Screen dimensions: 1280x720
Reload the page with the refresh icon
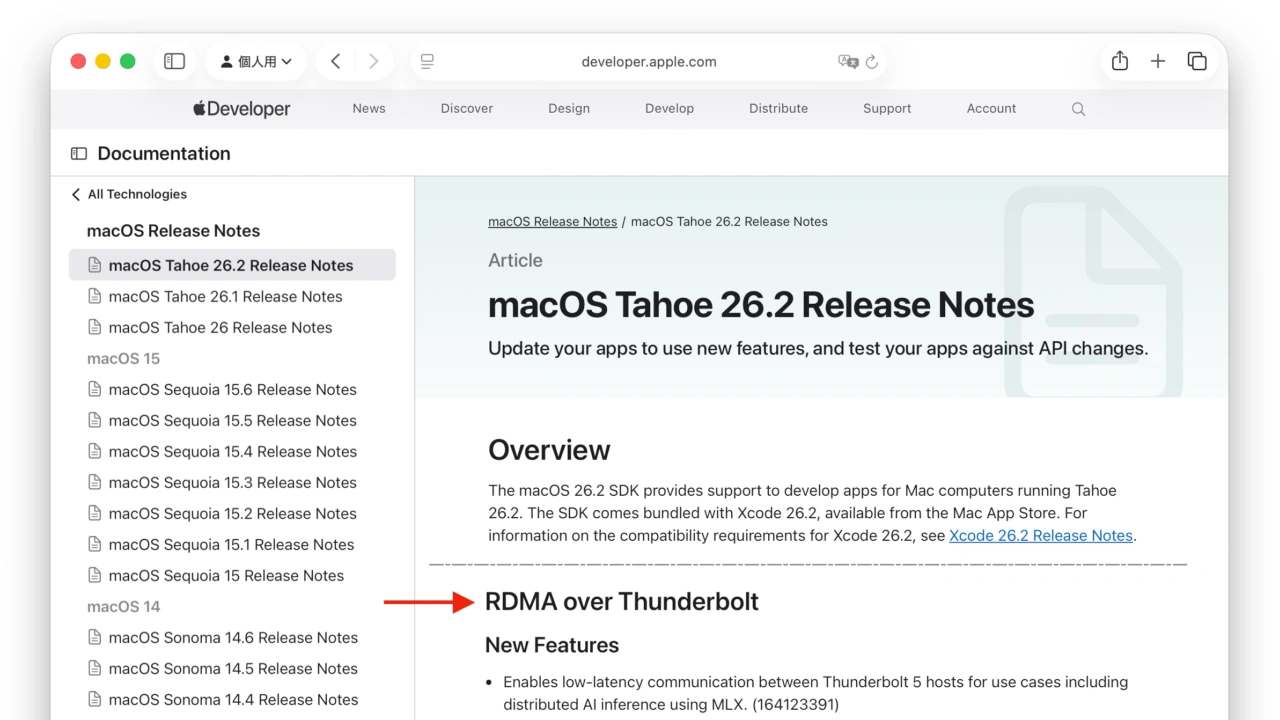[x=871, y=61]
